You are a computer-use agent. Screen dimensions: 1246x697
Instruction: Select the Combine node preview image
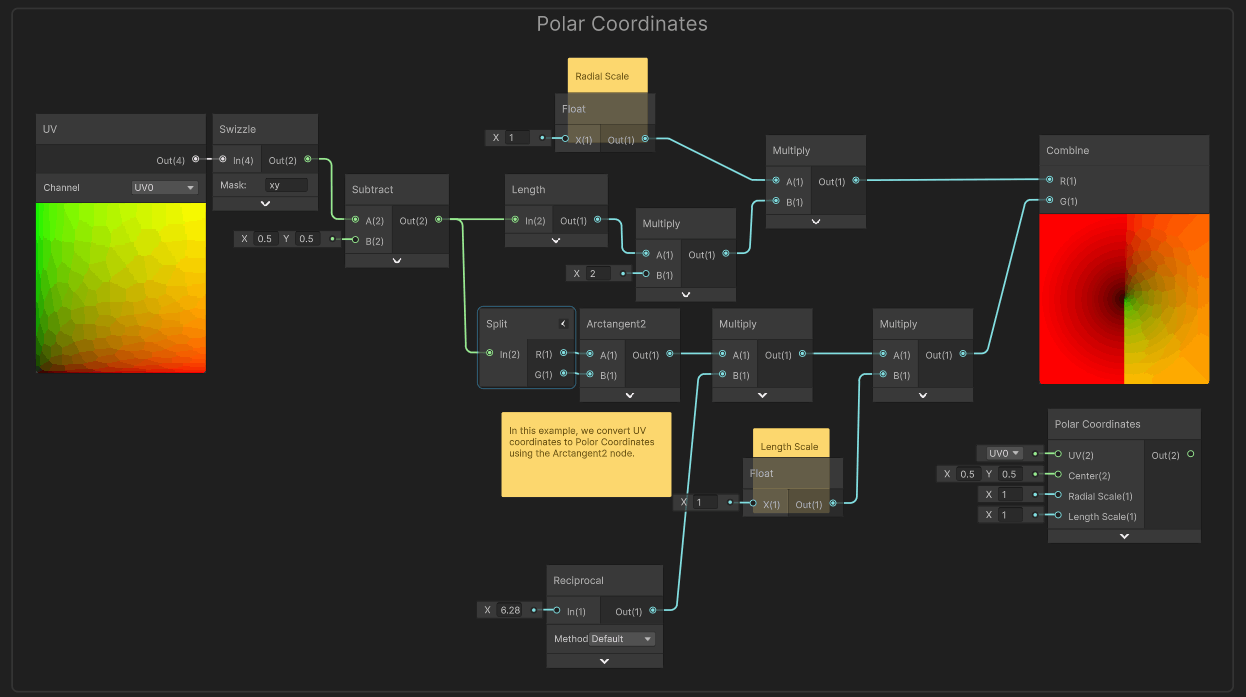point(1124,298)
